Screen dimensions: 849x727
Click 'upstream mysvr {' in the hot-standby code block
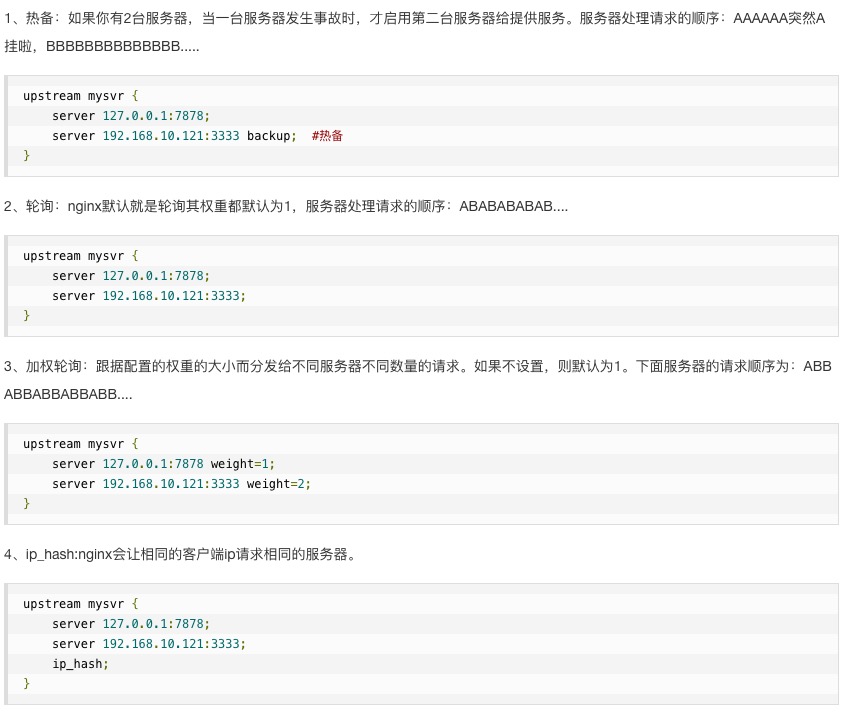pyautogui.click(x=80, y=96)
